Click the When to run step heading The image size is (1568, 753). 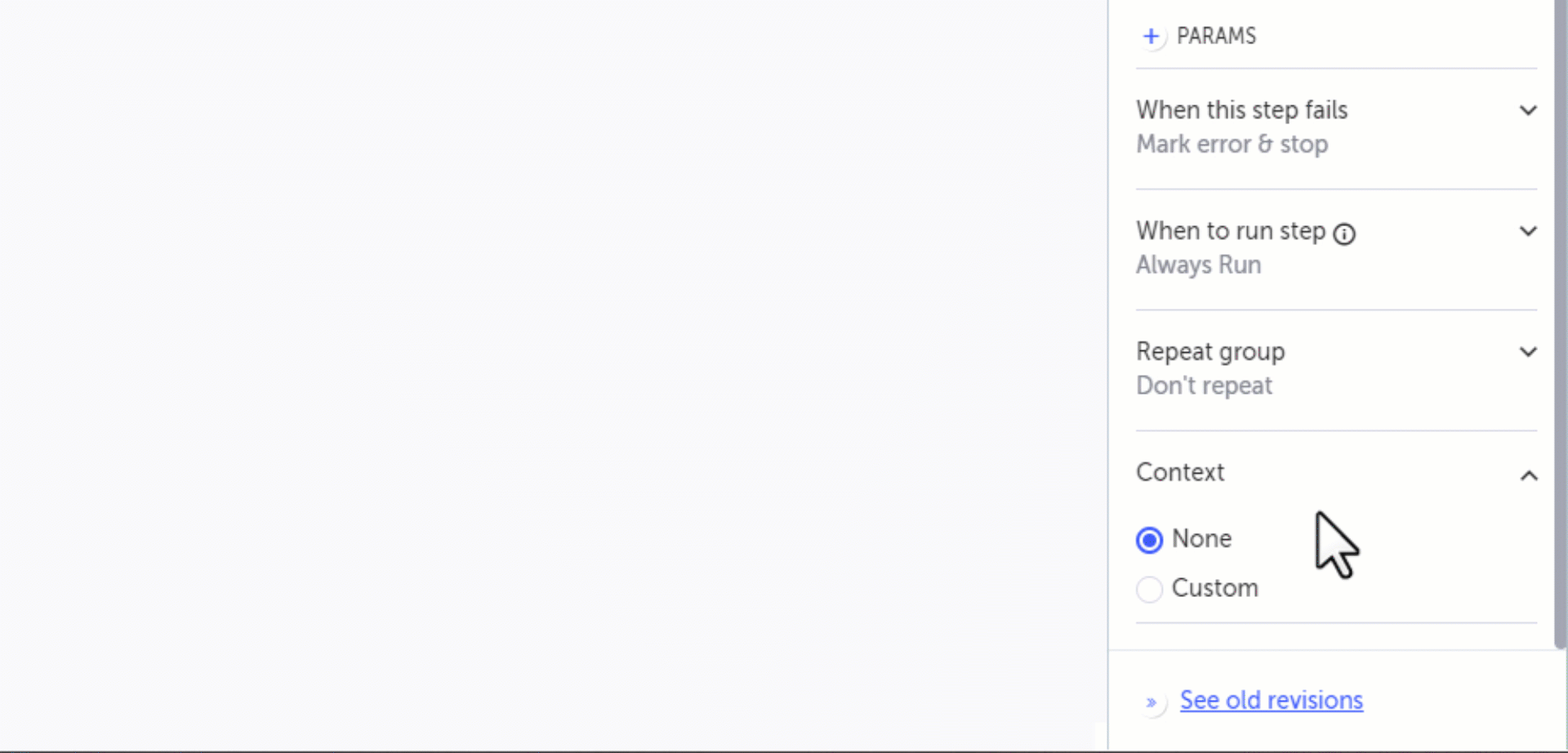1230,231
